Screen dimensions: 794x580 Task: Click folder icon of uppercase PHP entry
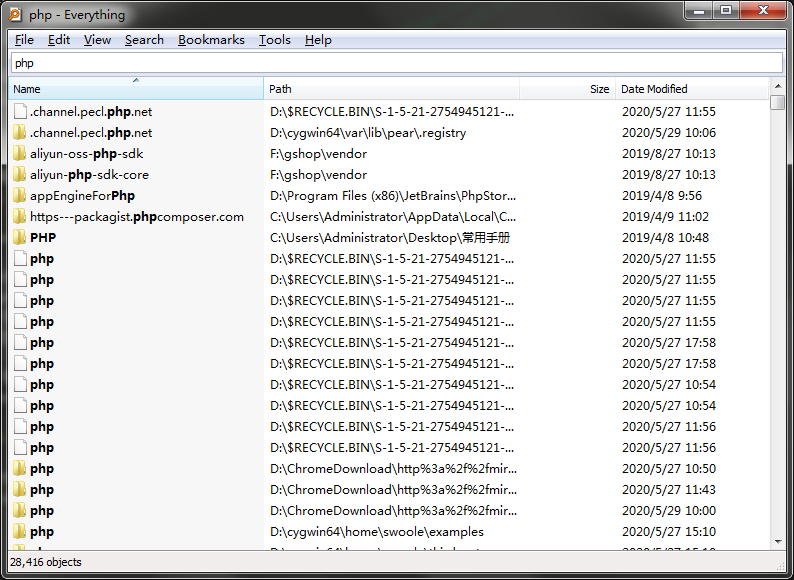click(x=20, y=238)
